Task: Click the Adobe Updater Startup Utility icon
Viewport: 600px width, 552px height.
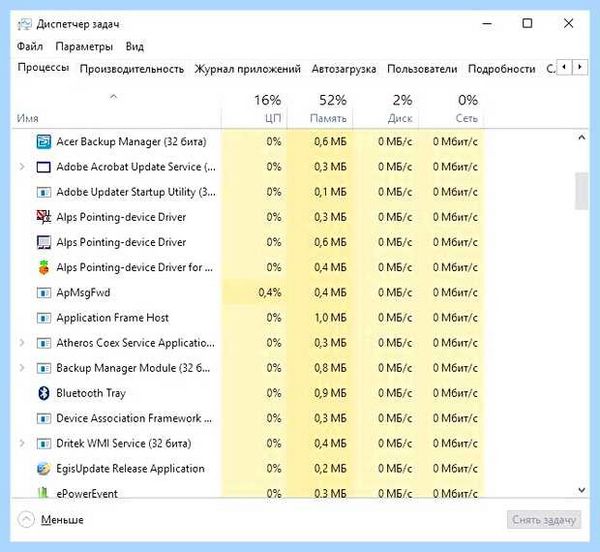Action: (44, 192)
